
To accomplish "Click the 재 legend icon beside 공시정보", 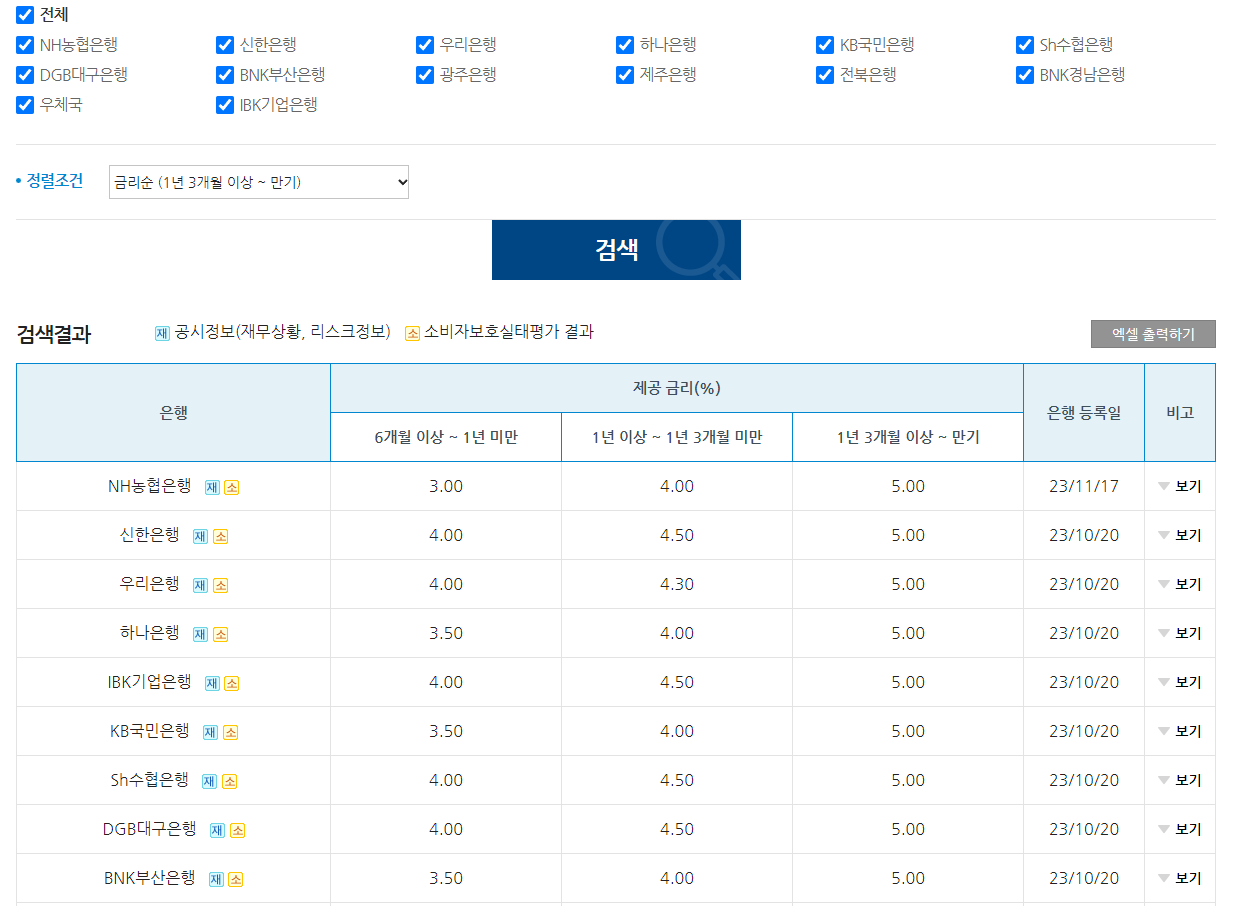I will pos(162,333).
